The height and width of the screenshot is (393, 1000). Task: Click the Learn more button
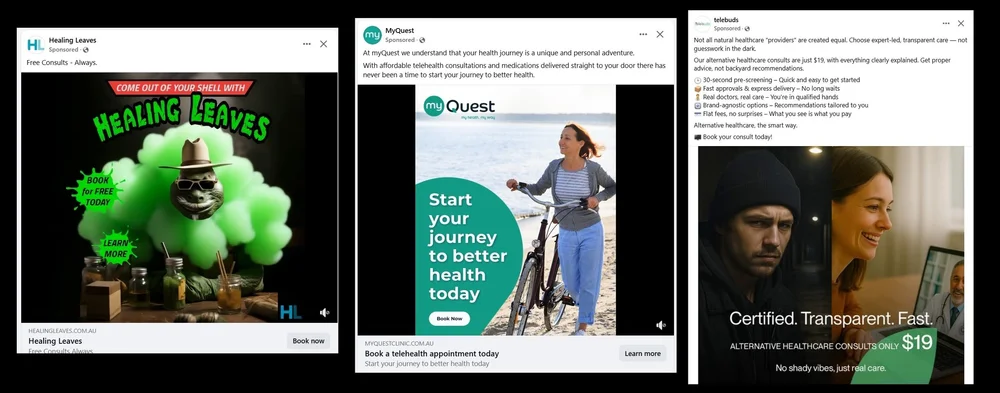(642, 353)
